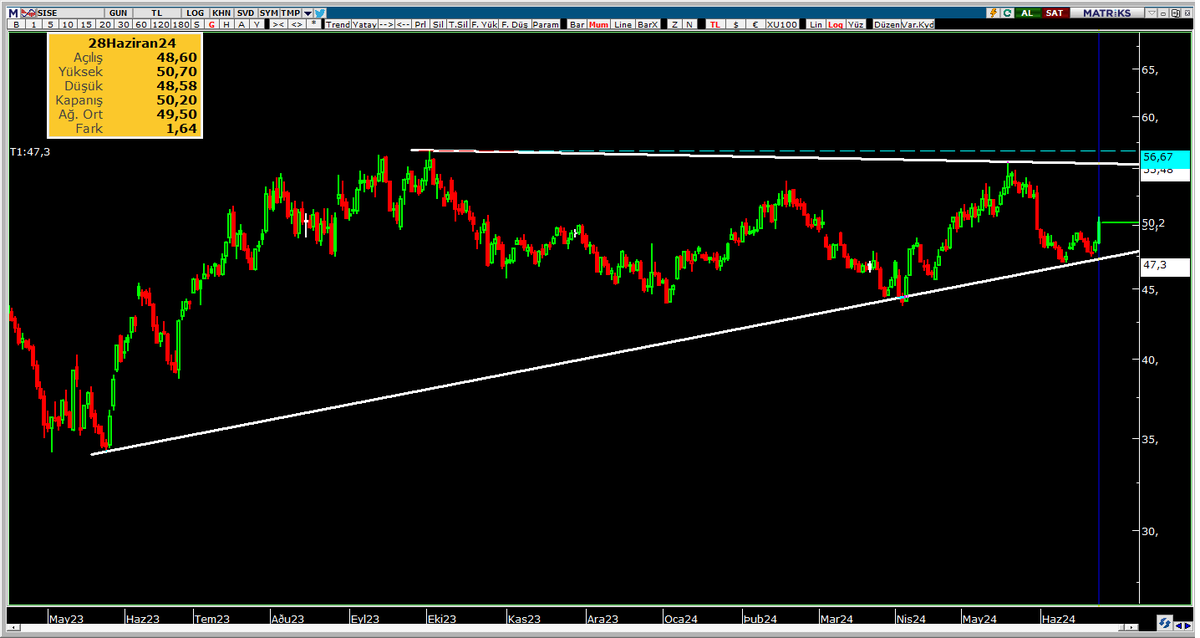1200x638 pixels.
Task: Select the S period button
Action: click(x=197, y=24)
